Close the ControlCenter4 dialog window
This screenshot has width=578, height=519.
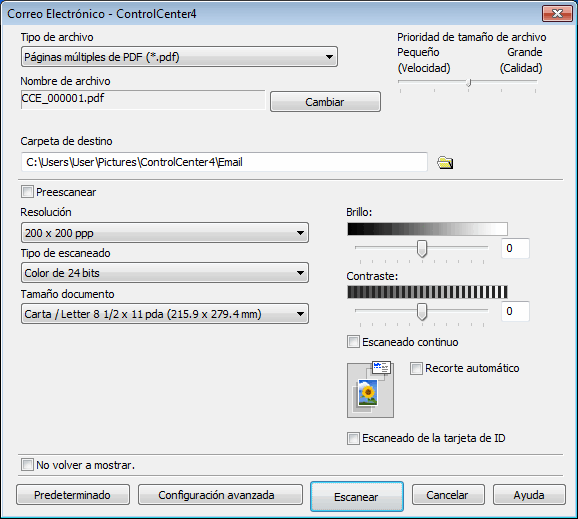(x=557, y=14)
